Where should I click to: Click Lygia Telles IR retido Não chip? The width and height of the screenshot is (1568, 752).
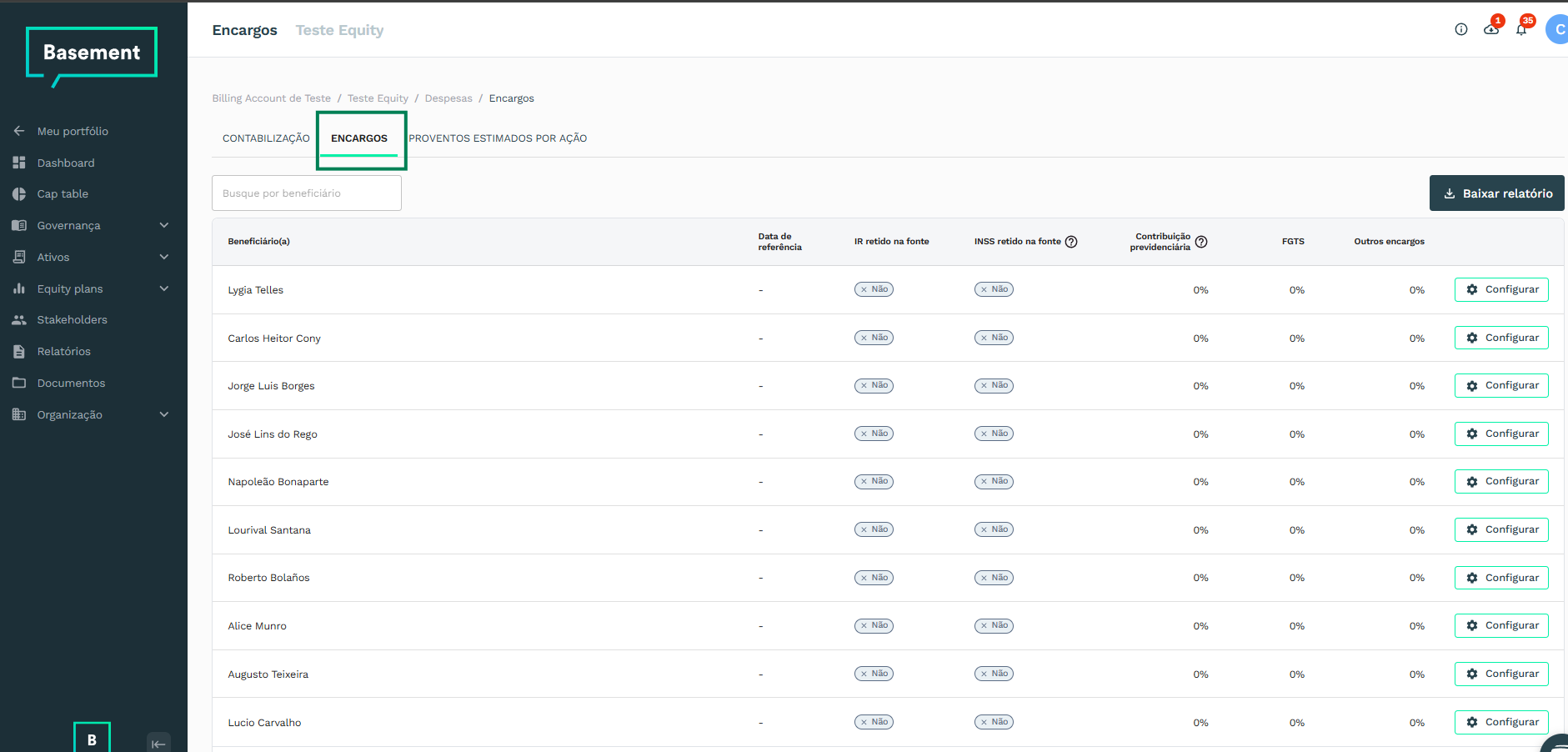[874, 289]
